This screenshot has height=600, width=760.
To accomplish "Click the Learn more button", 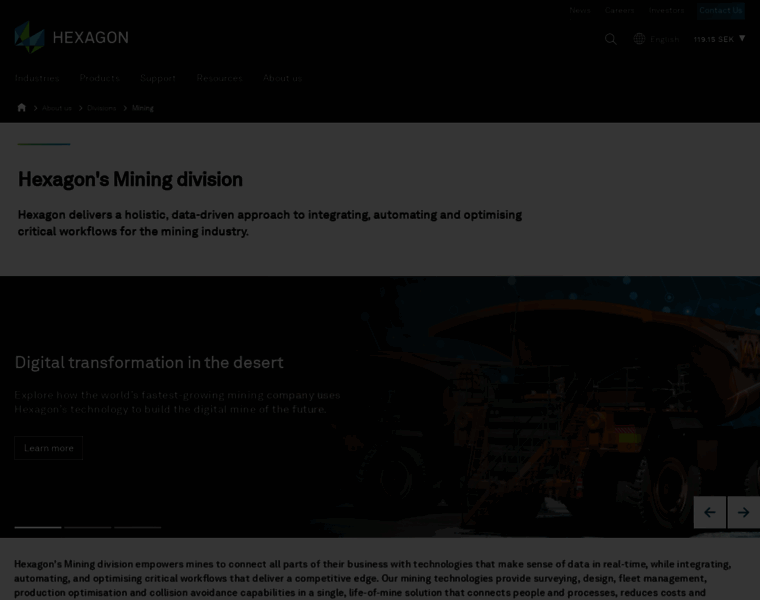I will coord(48,448).
